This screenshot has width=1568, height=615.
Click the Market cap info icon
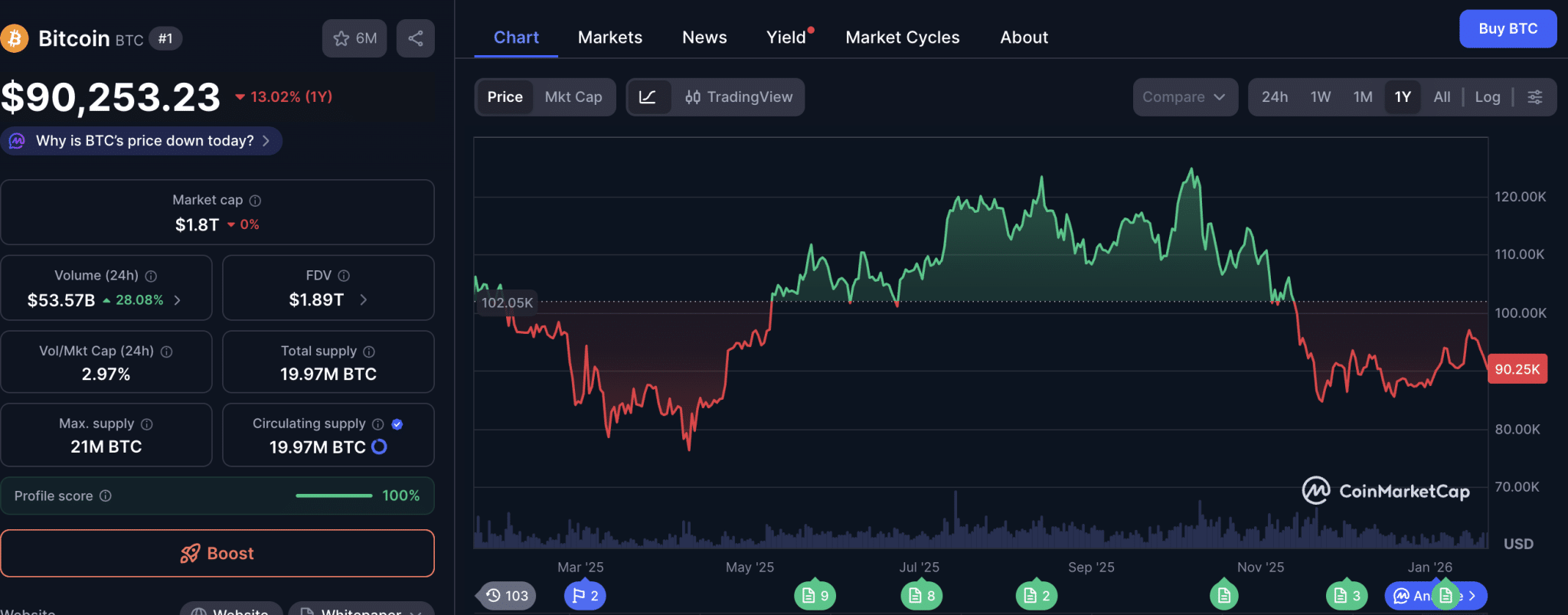(x=256, y=201)
